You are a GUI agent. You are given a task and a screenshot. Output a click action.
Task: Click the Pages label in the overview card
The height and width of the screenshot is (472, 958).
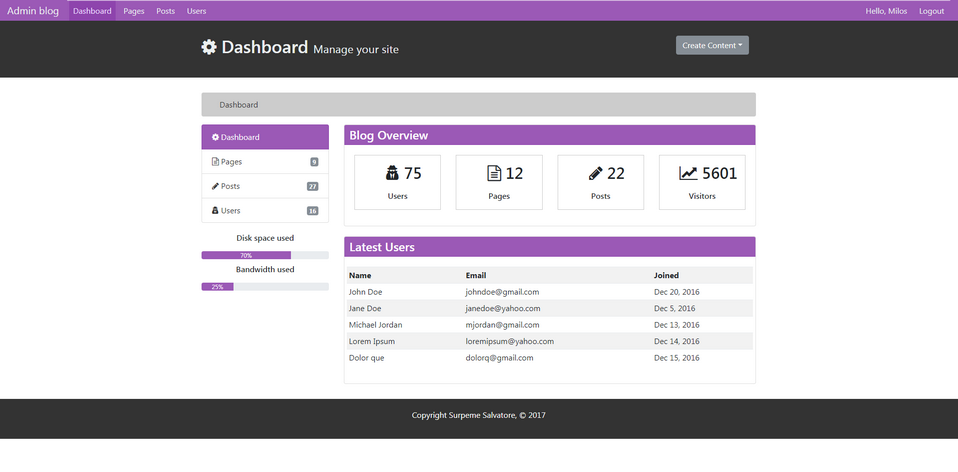[499, 196]
